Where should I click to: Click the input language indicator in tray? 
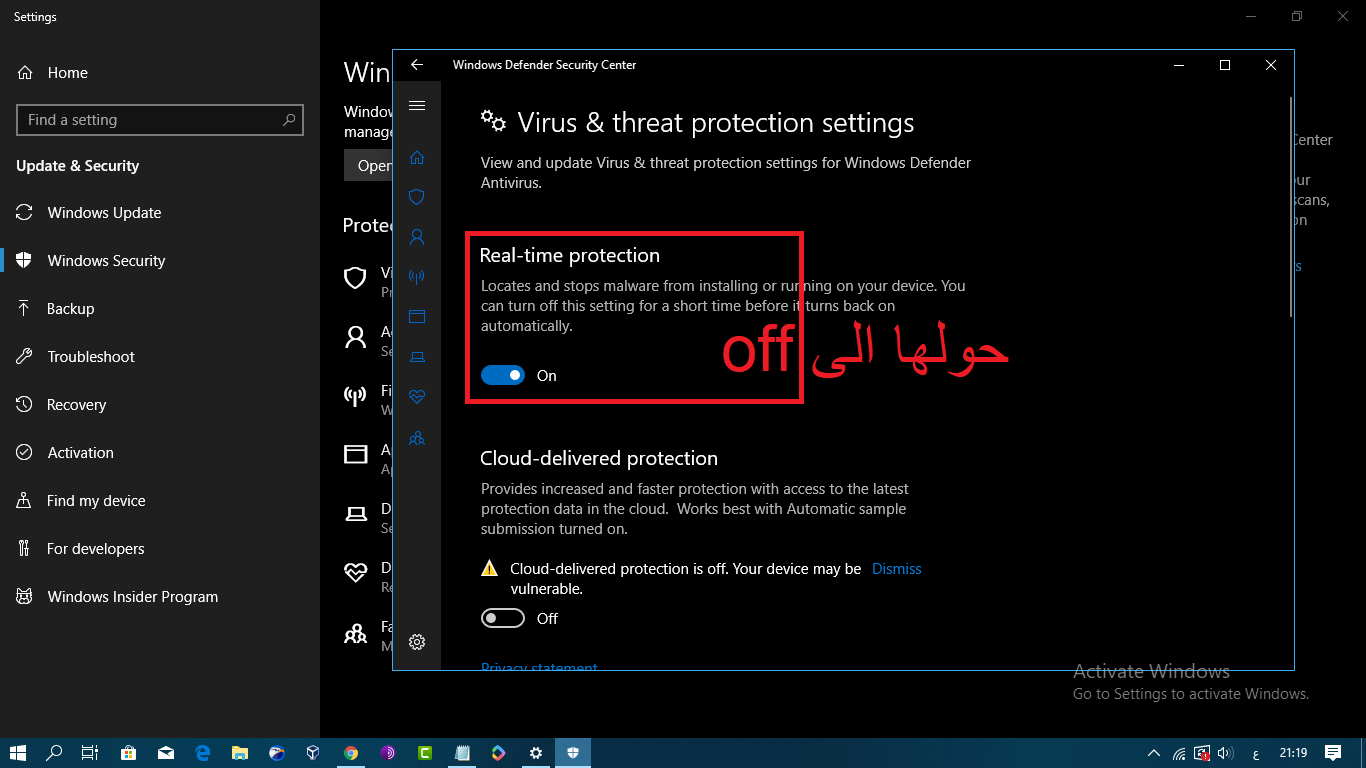pyautogui.click(x=1255, y=753)
